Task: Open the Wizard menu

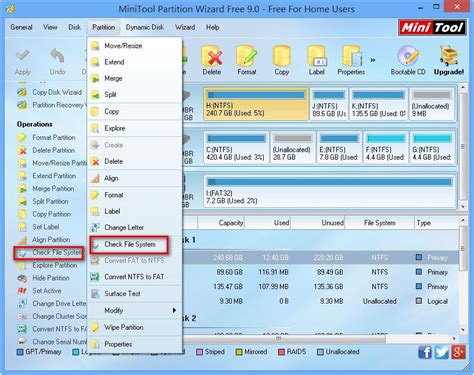Action: point(185,27)
